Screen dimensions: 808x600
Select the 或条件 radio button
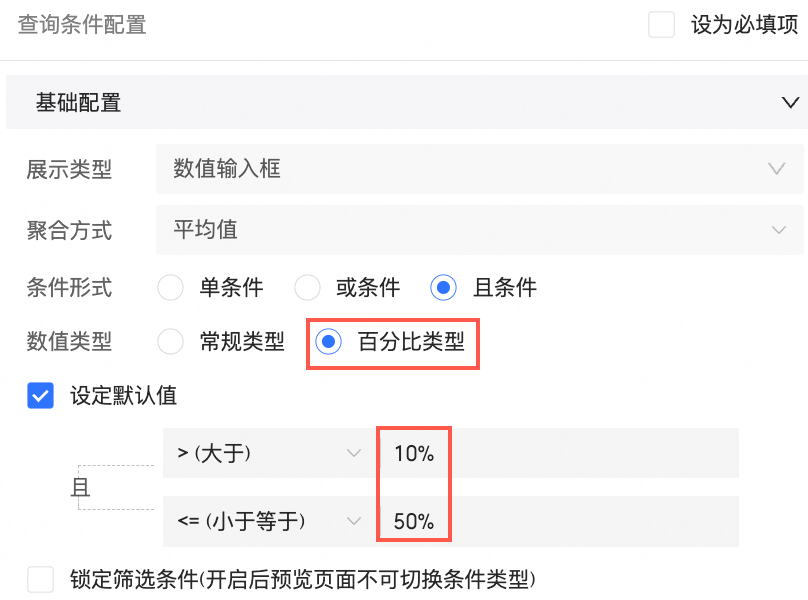[x=307, y=288]
